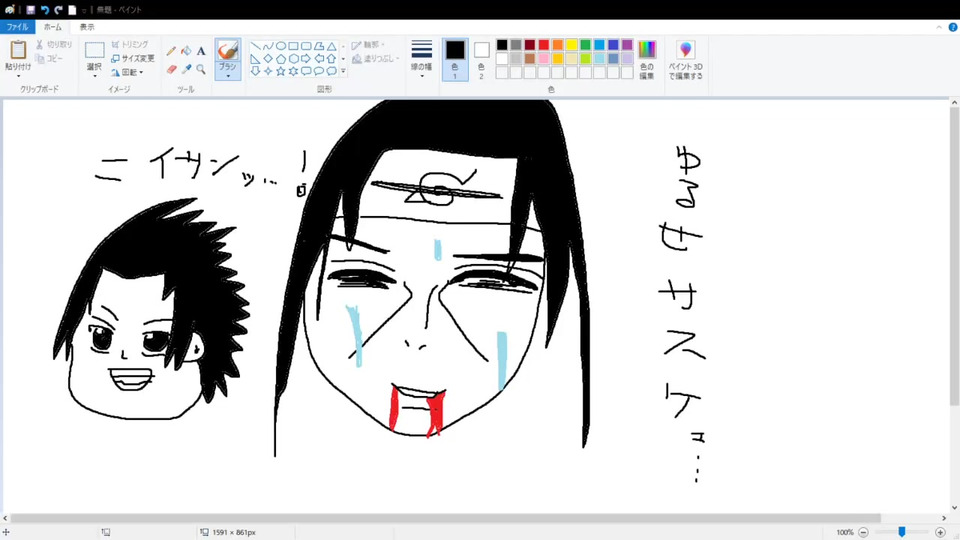Click the horizontal scrollbar at canvas bottom
This screenshot has width=960, height=540.
446,518
